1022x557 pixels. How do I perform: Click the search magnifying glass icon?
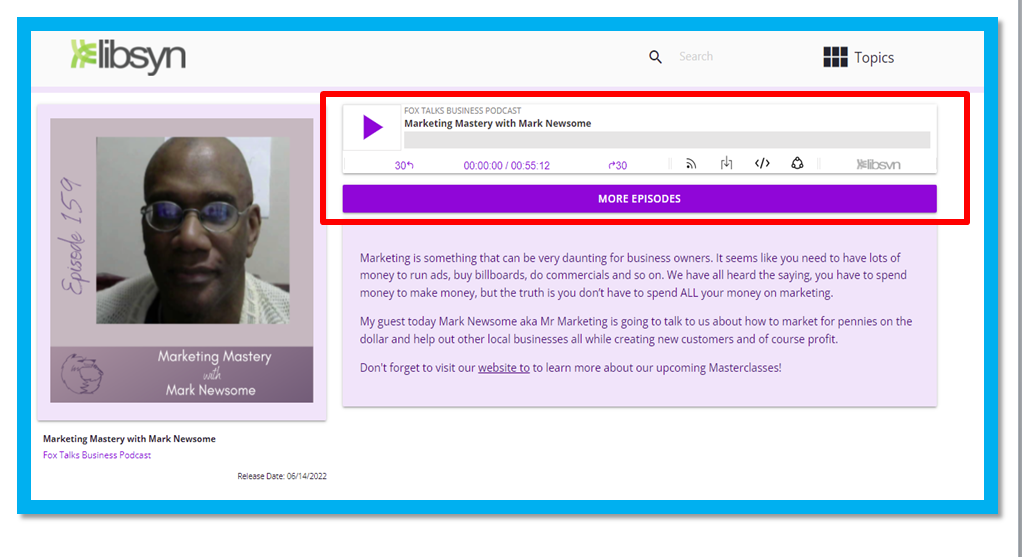[x=655, y=57]
